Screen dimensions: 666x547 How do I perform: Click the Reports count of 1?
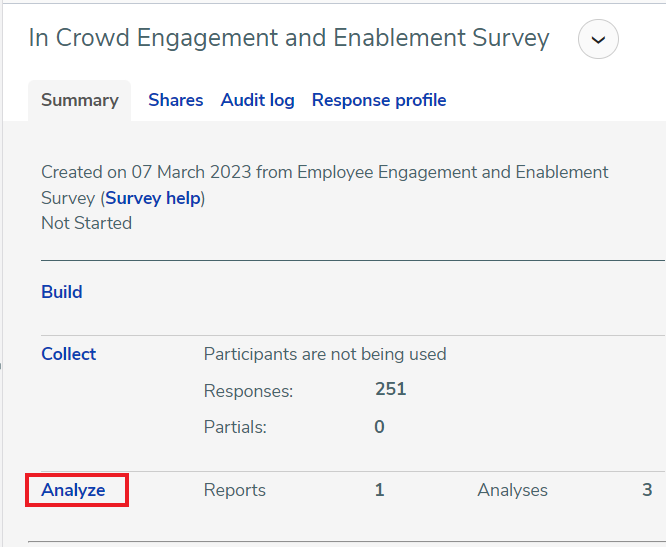379,490
